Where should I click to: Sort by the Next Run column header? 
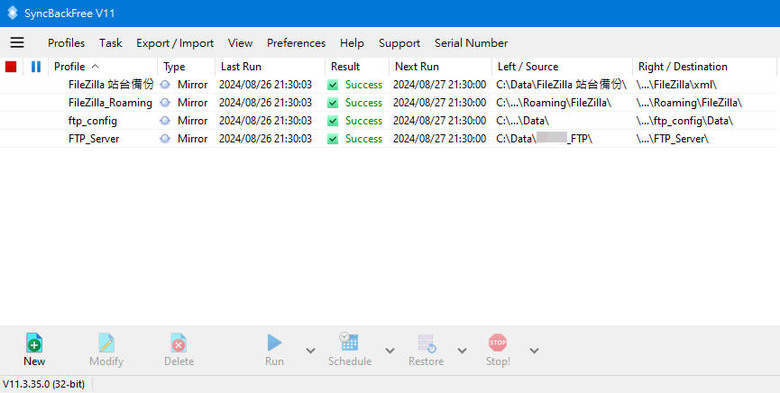pos(441,67)
